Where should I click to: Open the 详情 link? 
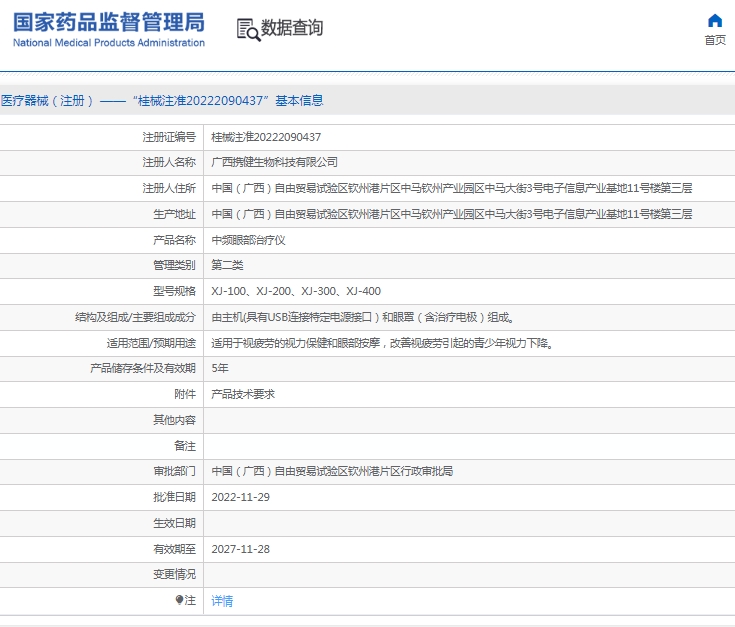(x=222, y=600)
